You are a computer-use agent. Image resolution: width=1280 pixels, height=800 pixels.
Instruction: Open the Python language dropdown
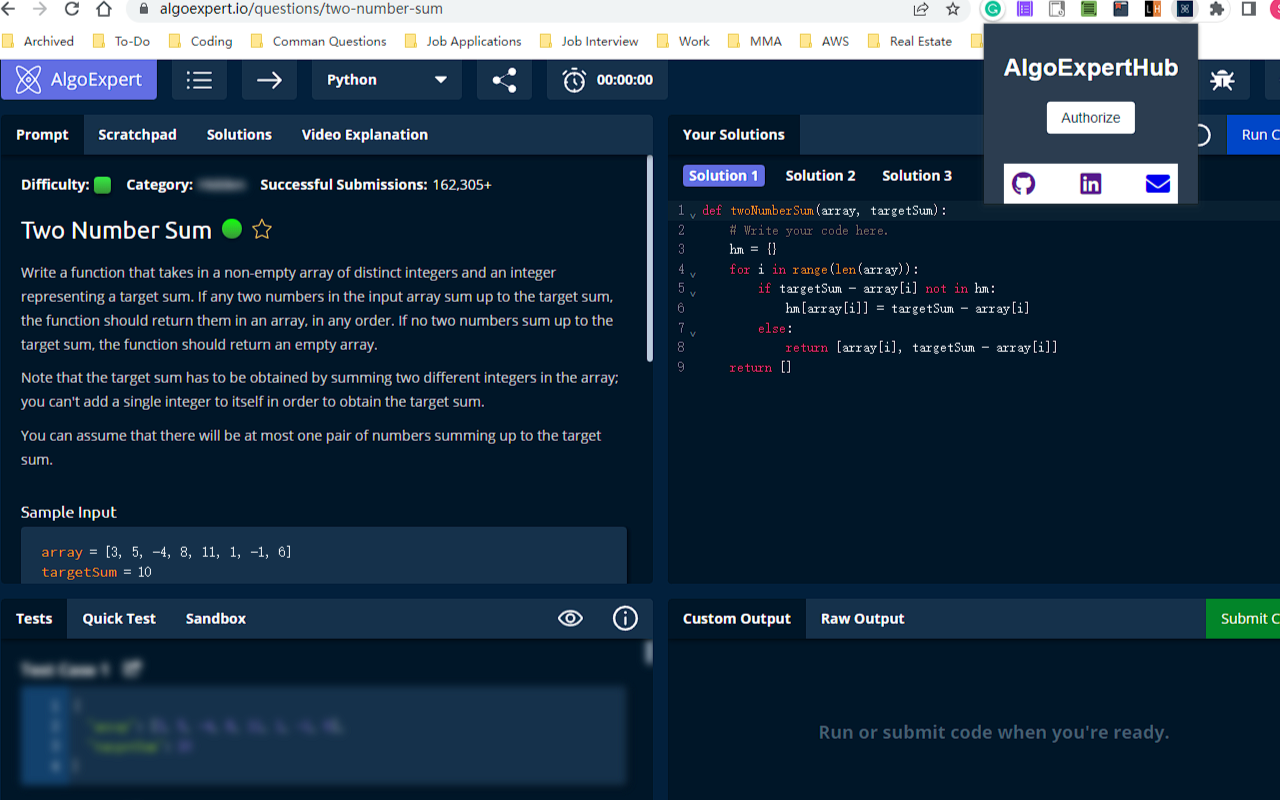386,80
